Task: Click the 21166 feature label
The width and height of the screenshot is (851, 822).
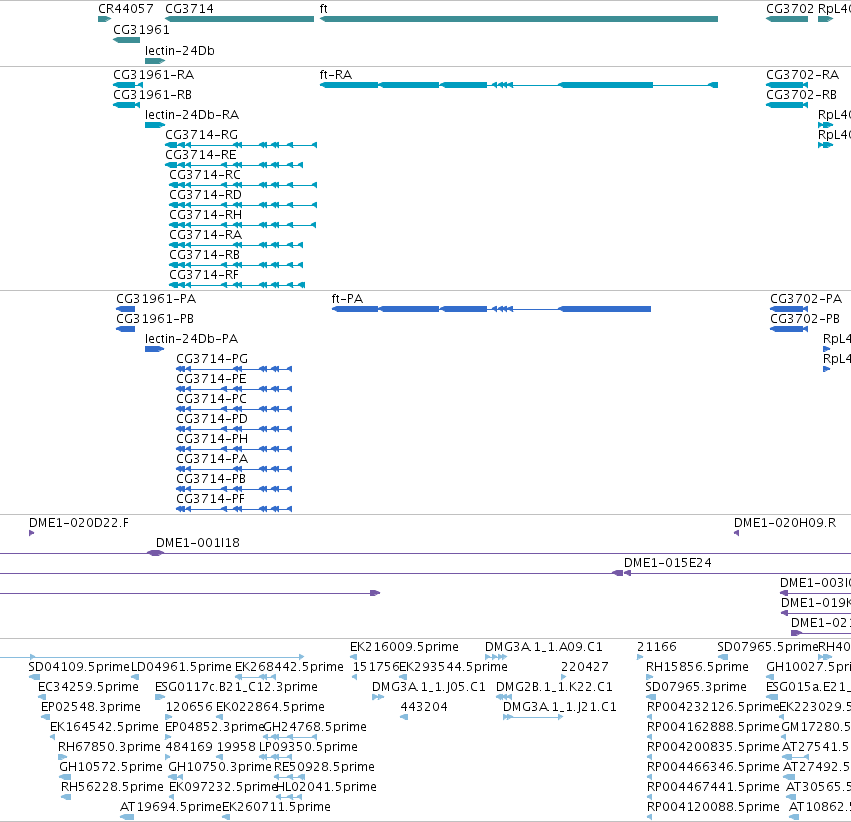Action: tap(657, 647)
